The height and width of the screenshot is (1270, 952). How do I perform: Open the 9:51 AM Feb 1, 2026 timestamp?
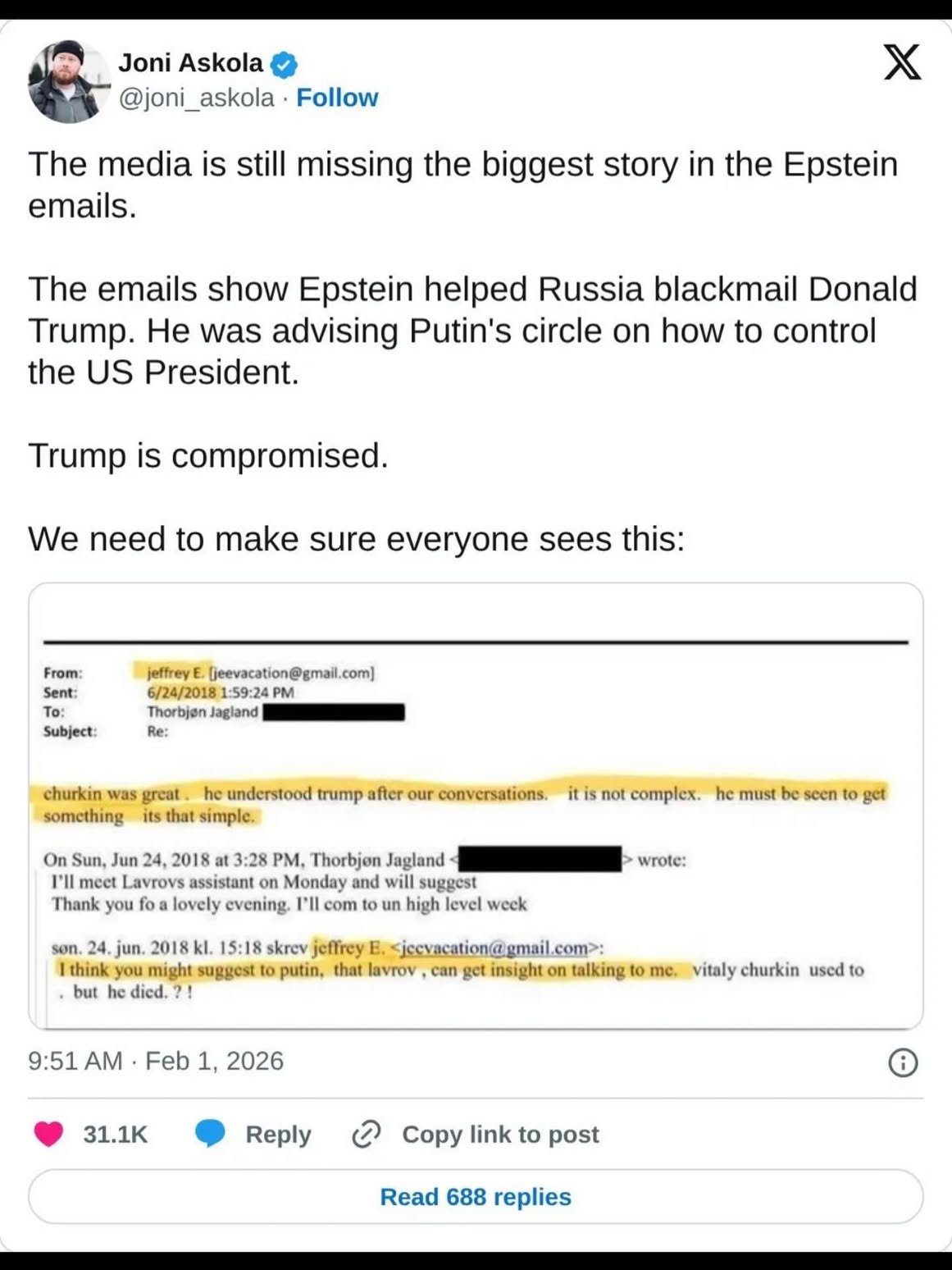(156, 1061)
